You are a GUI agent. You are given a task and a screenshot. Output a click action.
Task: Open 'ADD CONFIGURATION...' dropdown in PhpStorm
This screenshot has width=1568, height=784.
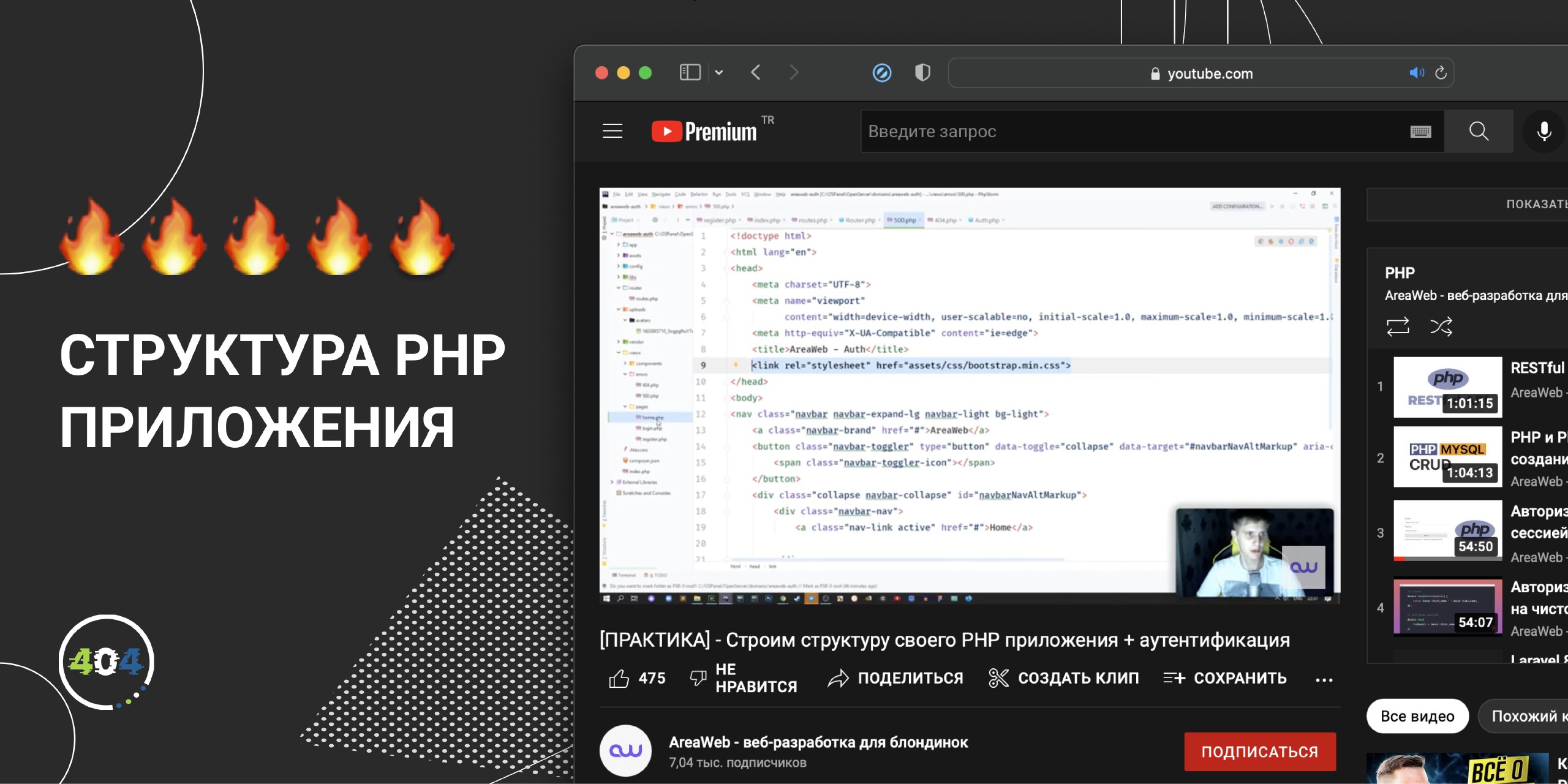point(1237,206)
